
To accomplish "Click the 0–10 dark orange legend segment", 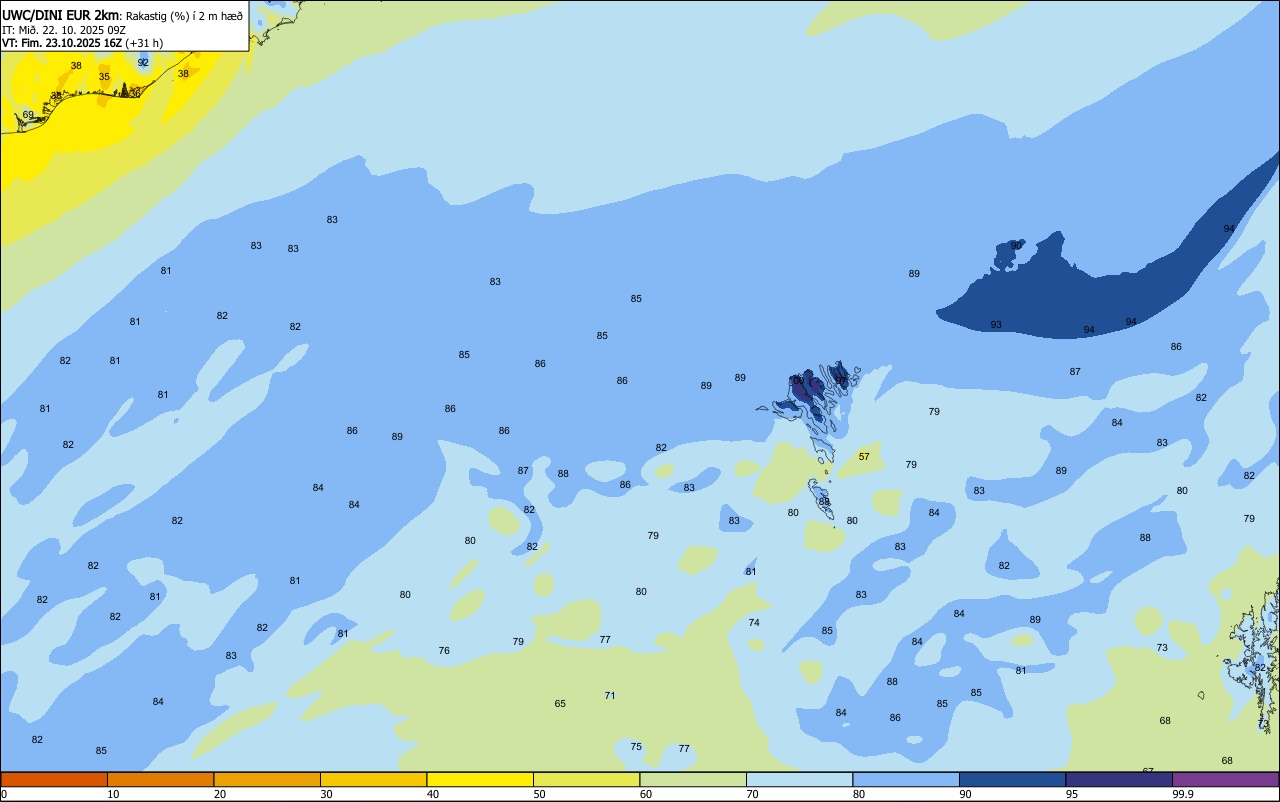I will (x=54, y=779).
